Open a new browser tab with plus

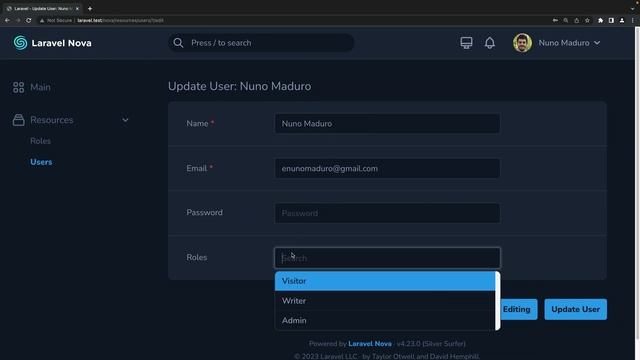tap(90, 9)
